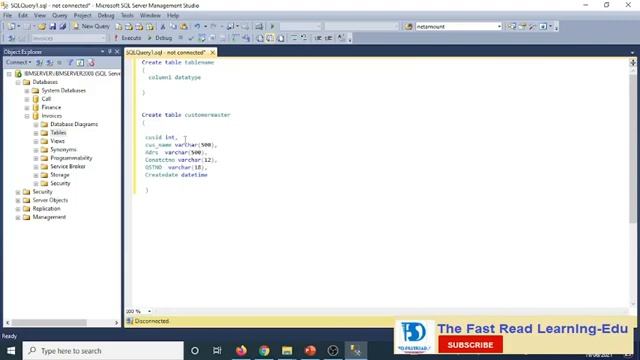Click the Comment out selected lines icon
This screenshot has height=360, width=640.
294,38
